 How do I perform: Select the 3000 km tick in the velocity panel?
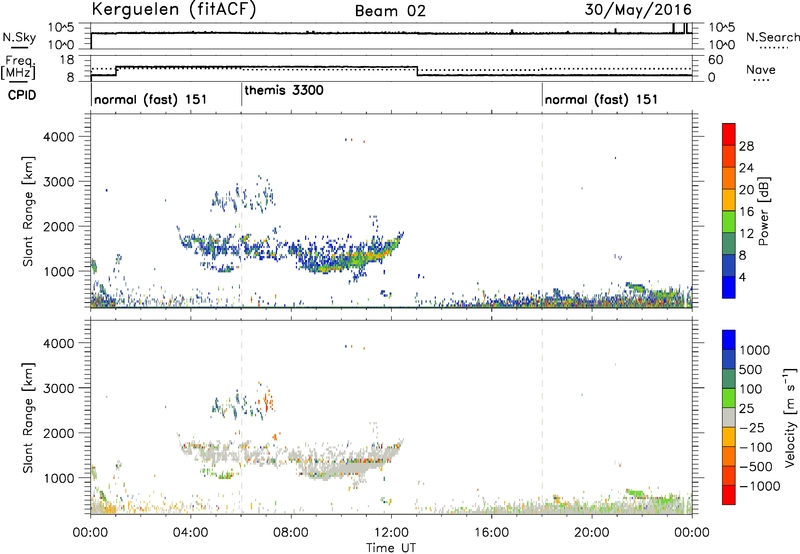pyautogui.click(x=58, y=388)
